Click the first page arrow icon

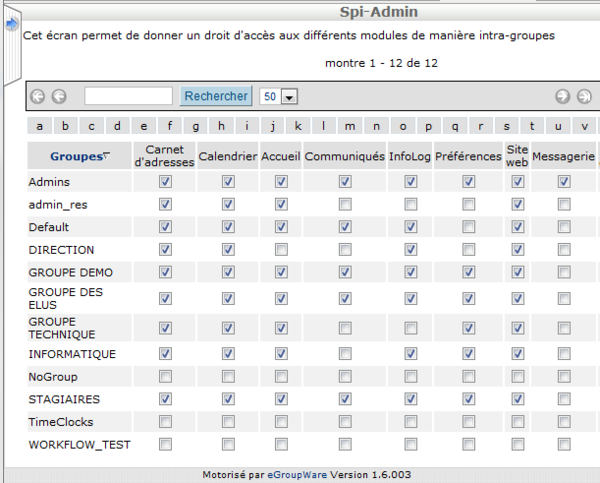tap(38, 96)
